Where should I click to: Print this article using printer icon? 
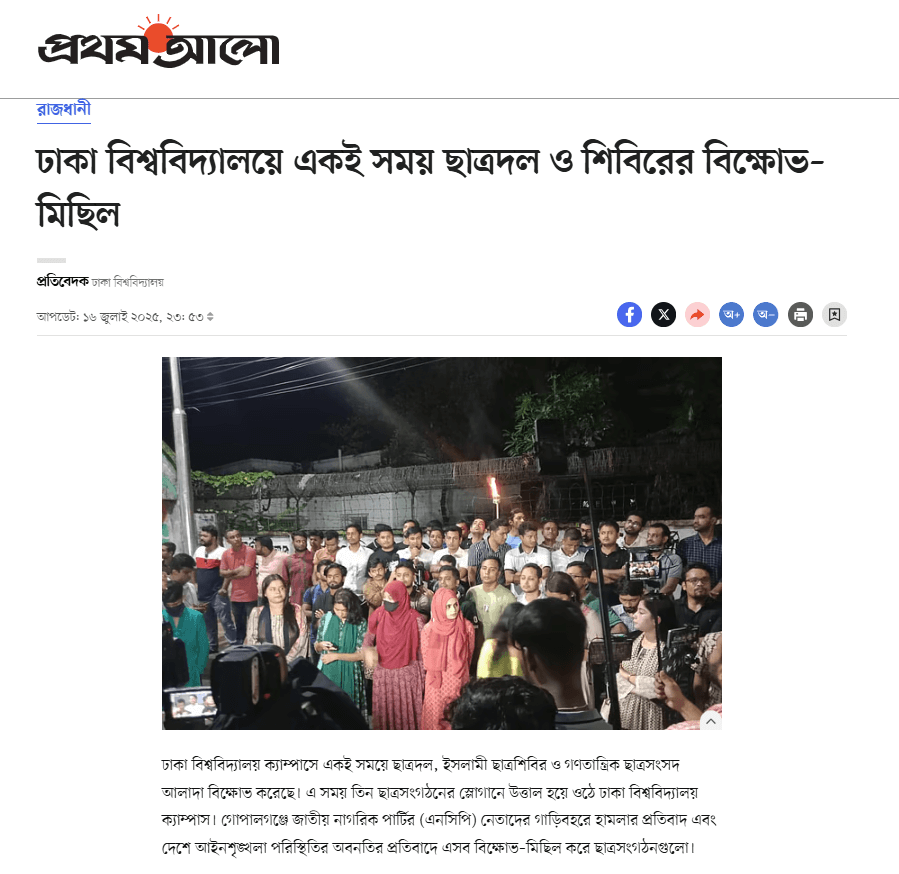[x=800, y=314]
